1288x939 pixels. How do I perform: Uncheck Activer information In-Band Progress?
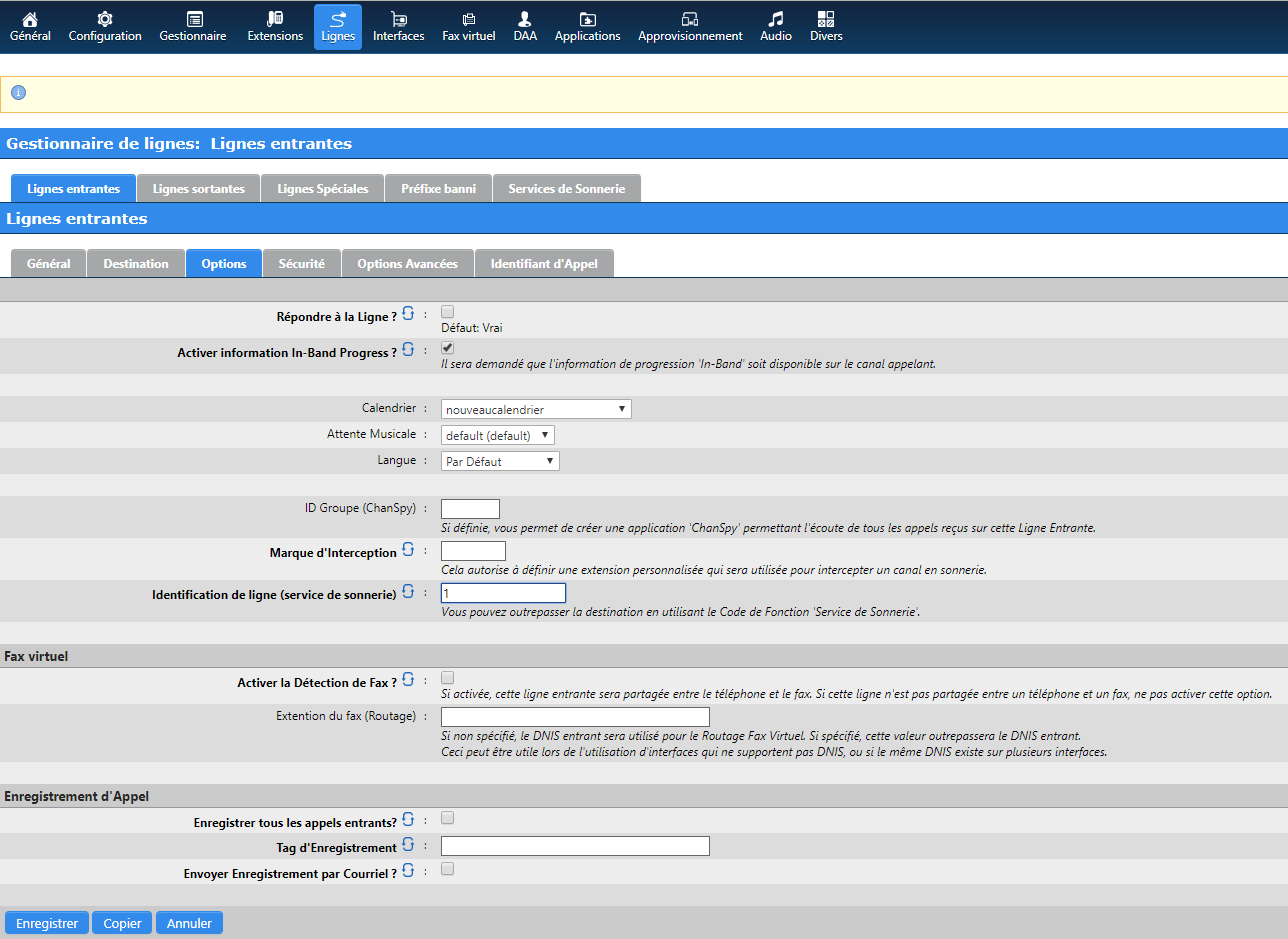[448, 348]
